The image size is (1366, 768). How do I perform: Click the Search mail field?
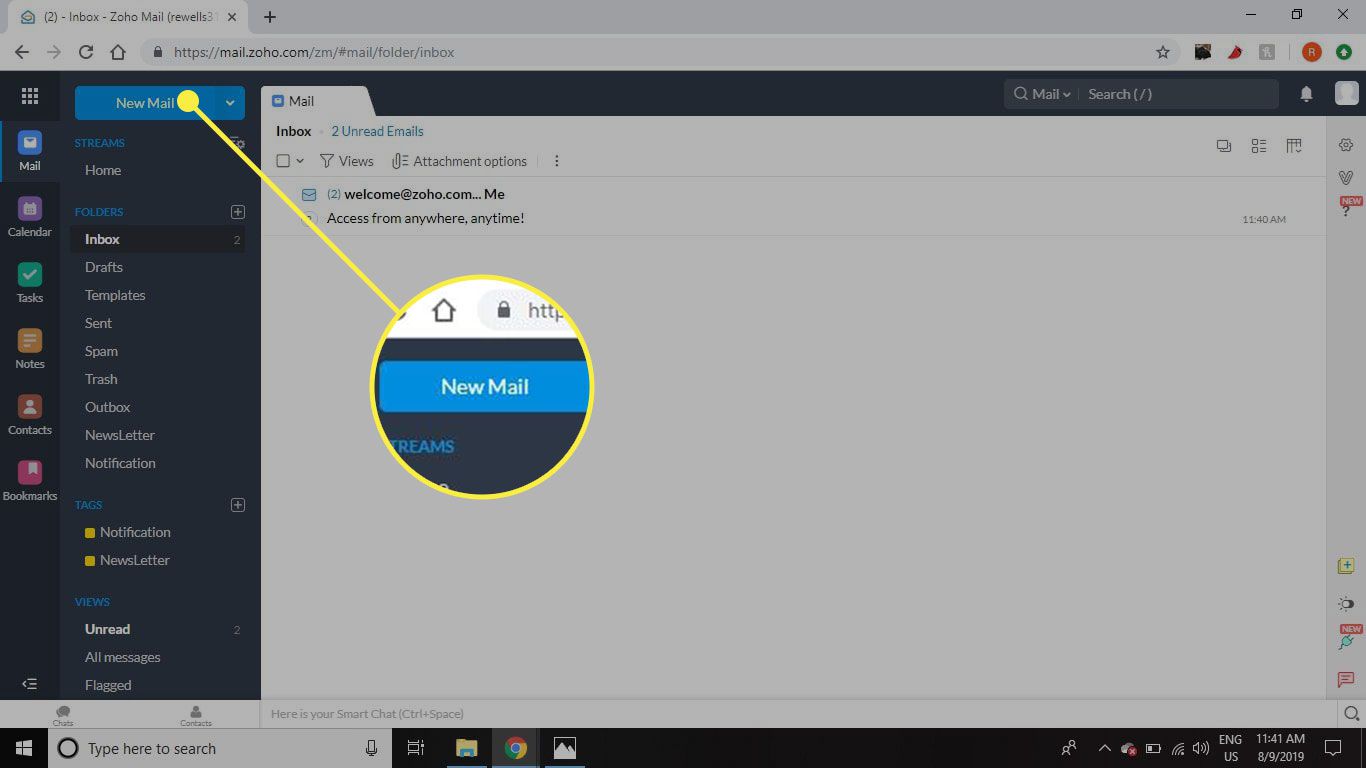click(1177, 94)
